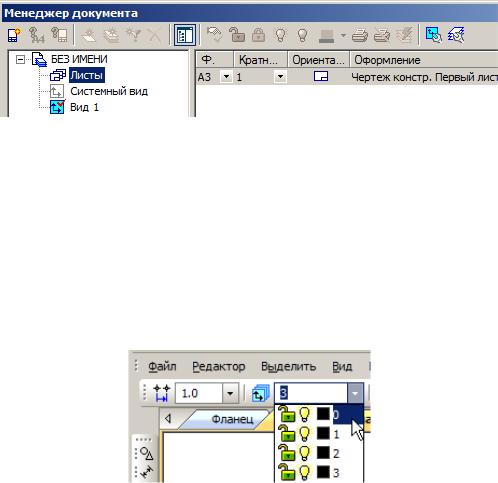Click the grey color swatch in toolbar
Image resolution: width=498 pixels, height=483 pixels.
[326, 35]
